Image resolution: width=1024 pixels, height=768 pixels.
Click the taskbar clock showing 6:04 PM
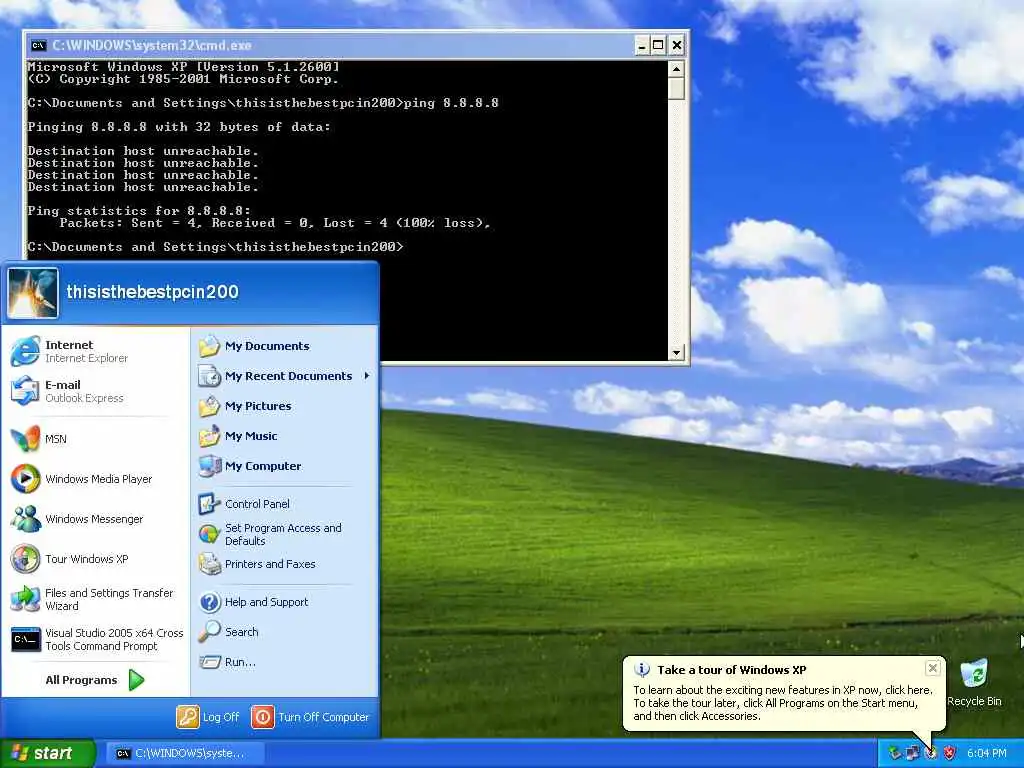[987, 754]
